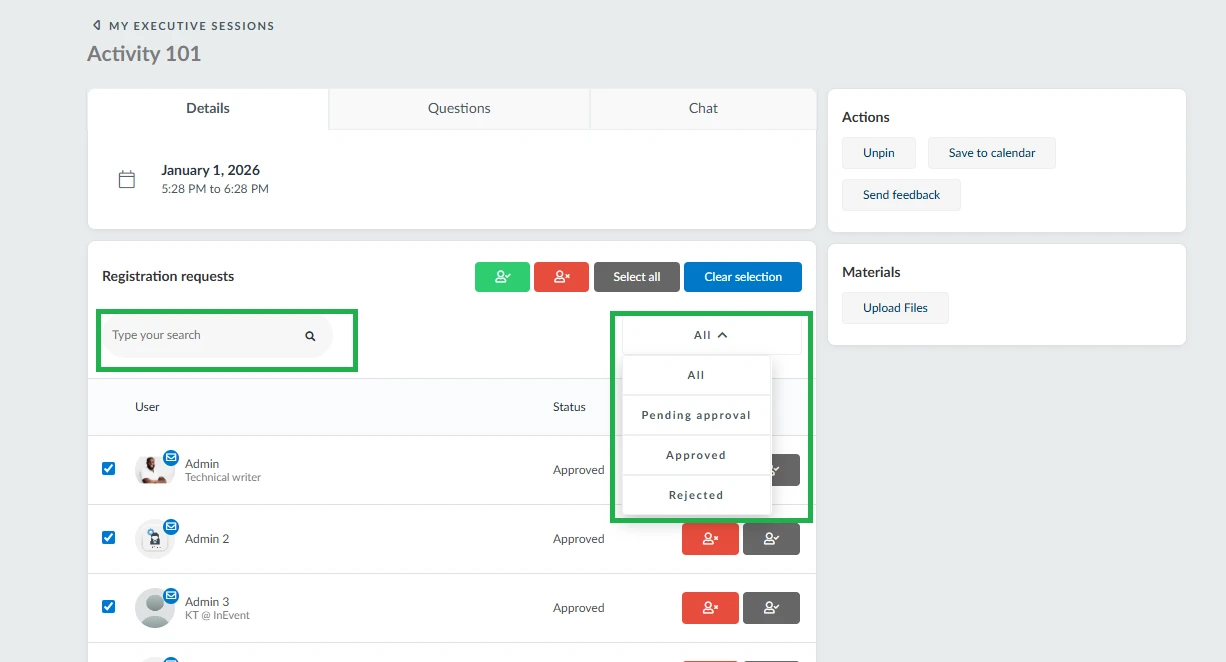The width and height of the screenshot is (1226, 662).
Task: Reject Admin 2 using the red icon
Action: pyautogui.click(x=710, y=538)
